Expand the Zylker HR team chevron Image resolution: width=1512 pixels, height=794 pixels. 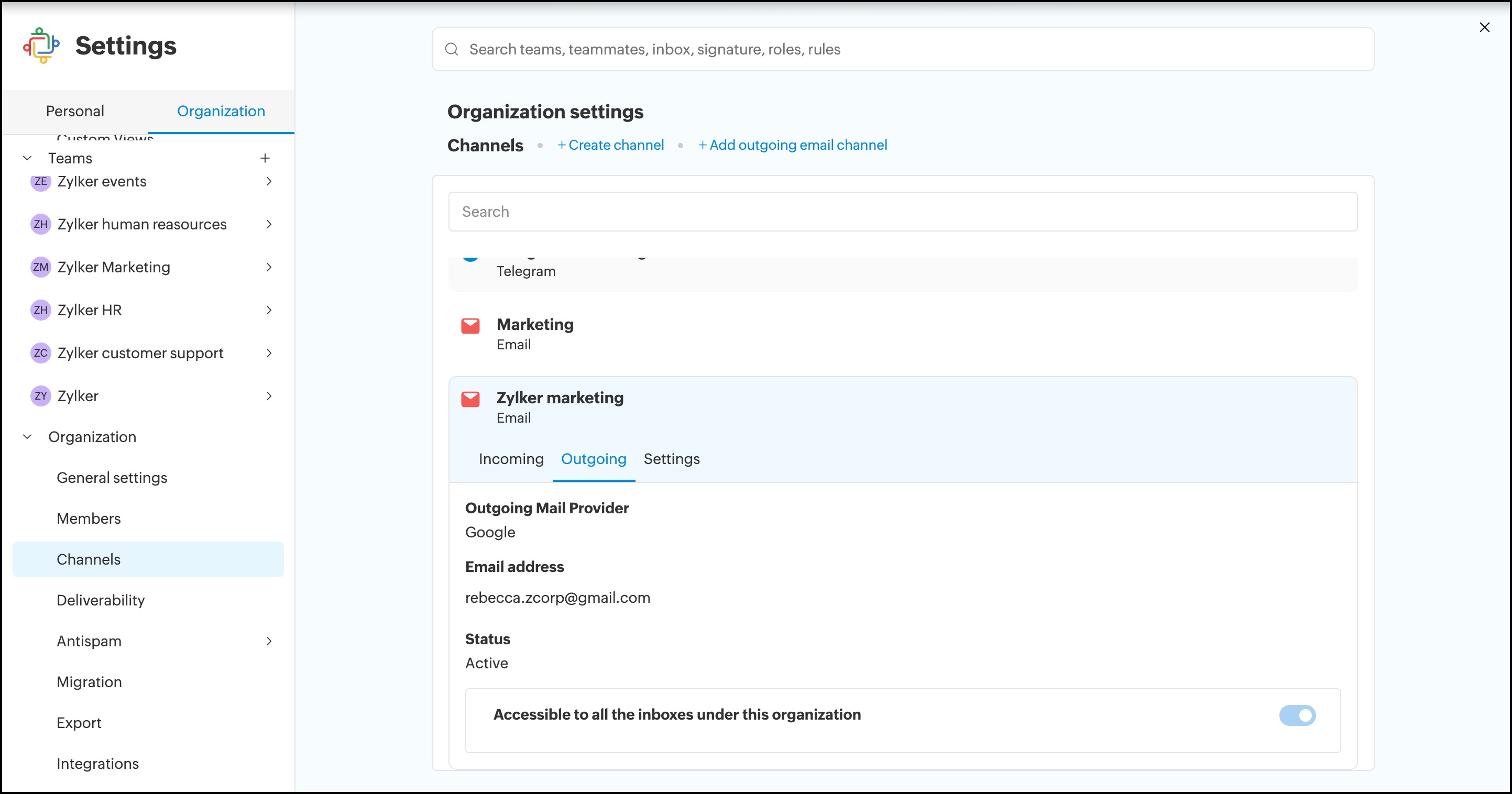click(269, 310)
